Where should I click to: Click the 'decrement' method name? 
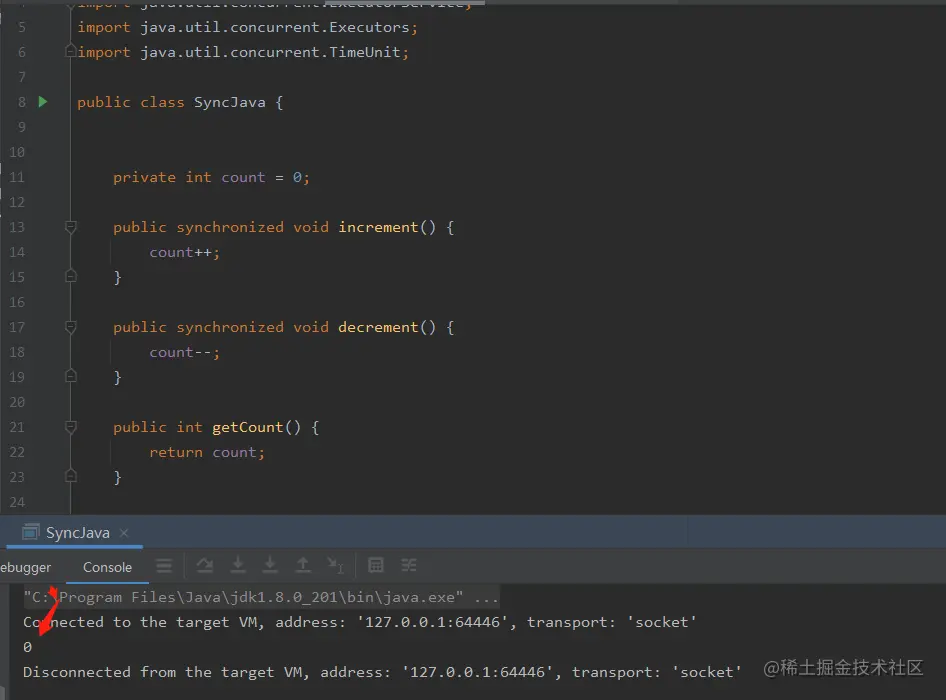pos(378,328)
